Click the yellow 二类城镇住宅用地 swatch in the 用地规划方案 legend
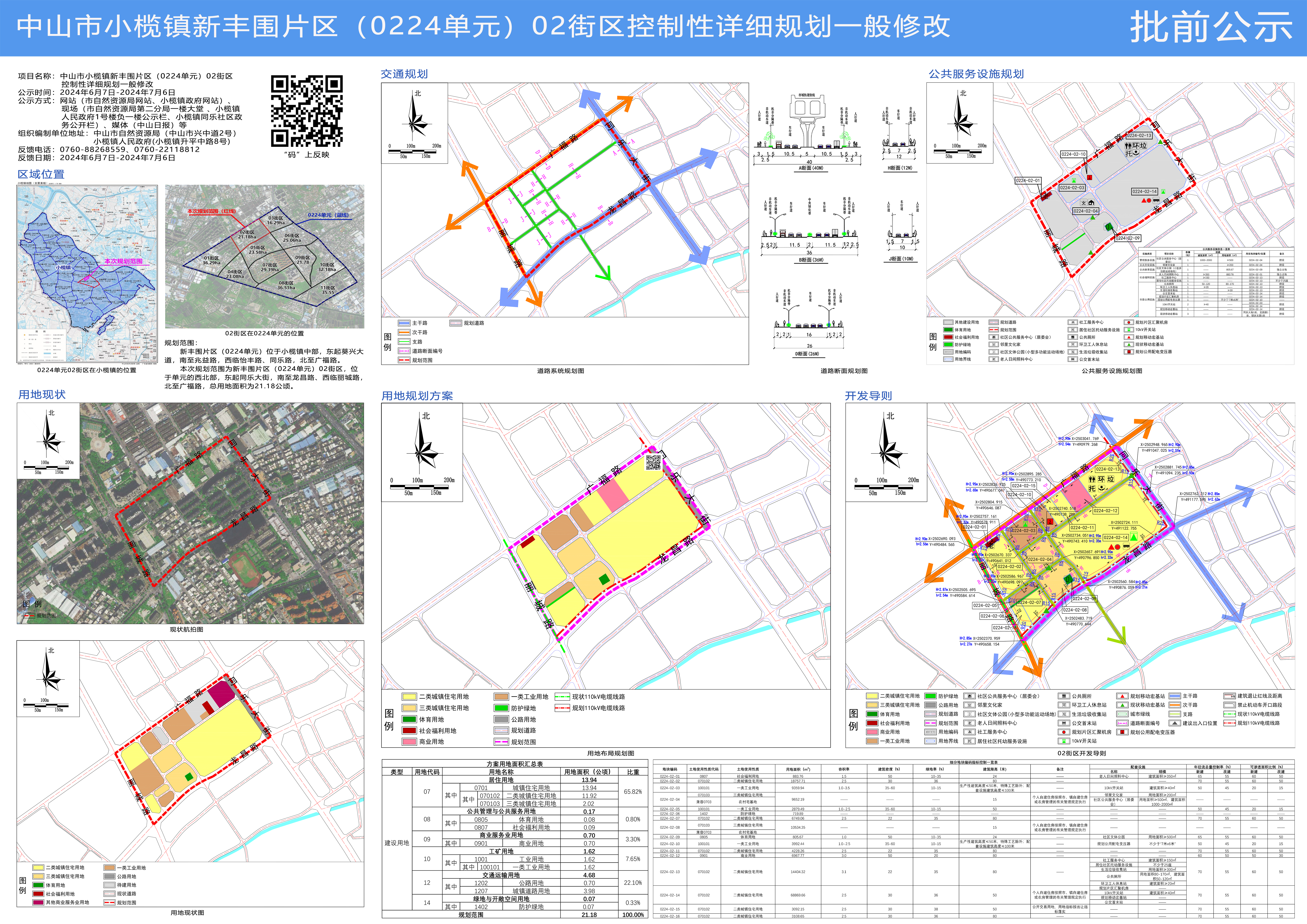Screen dimensions: 1307x924 409,697
